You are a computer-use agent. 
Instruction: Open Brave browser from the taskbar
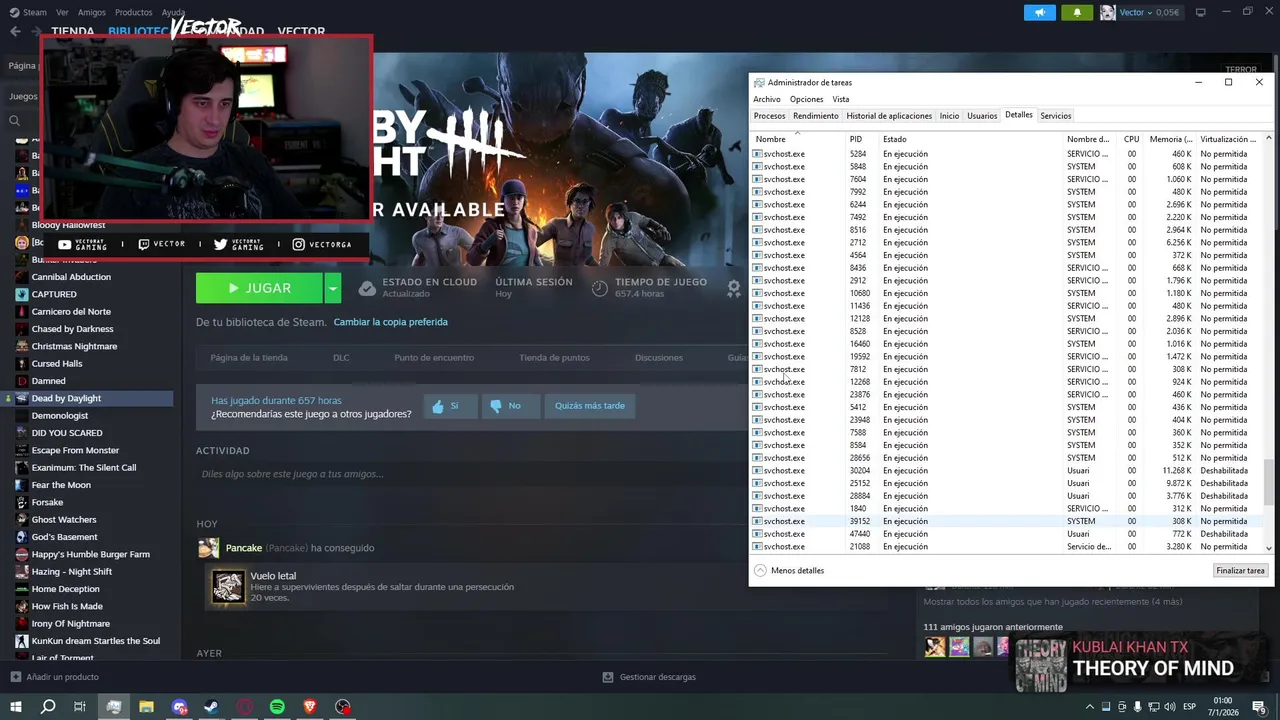(x=310, y=706)
